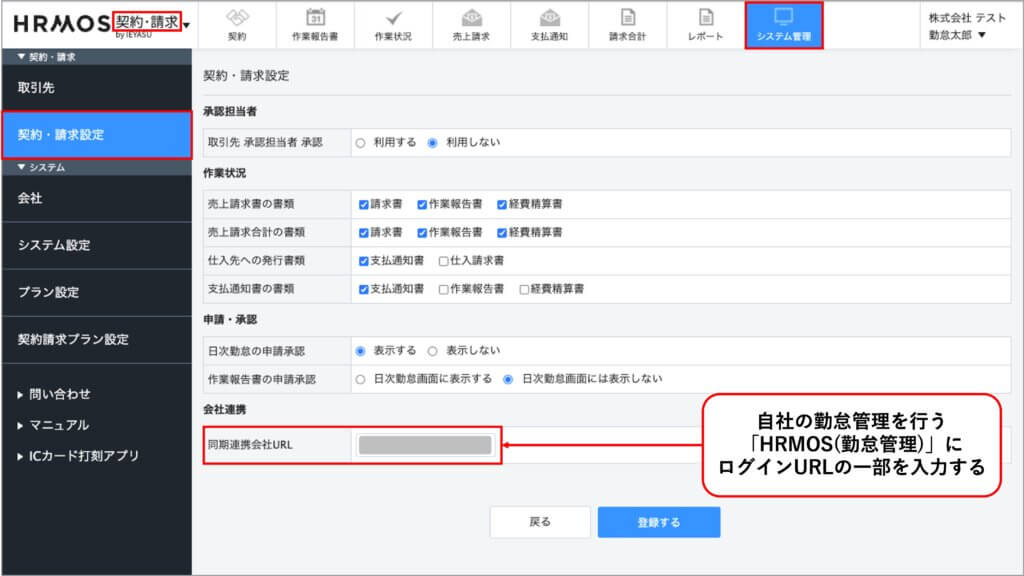The width and height of the screenshot is (1024, 576).
Task: Uncheck 経費精算書 in 売上請求書の書類 row
Action: click(502, 204)
